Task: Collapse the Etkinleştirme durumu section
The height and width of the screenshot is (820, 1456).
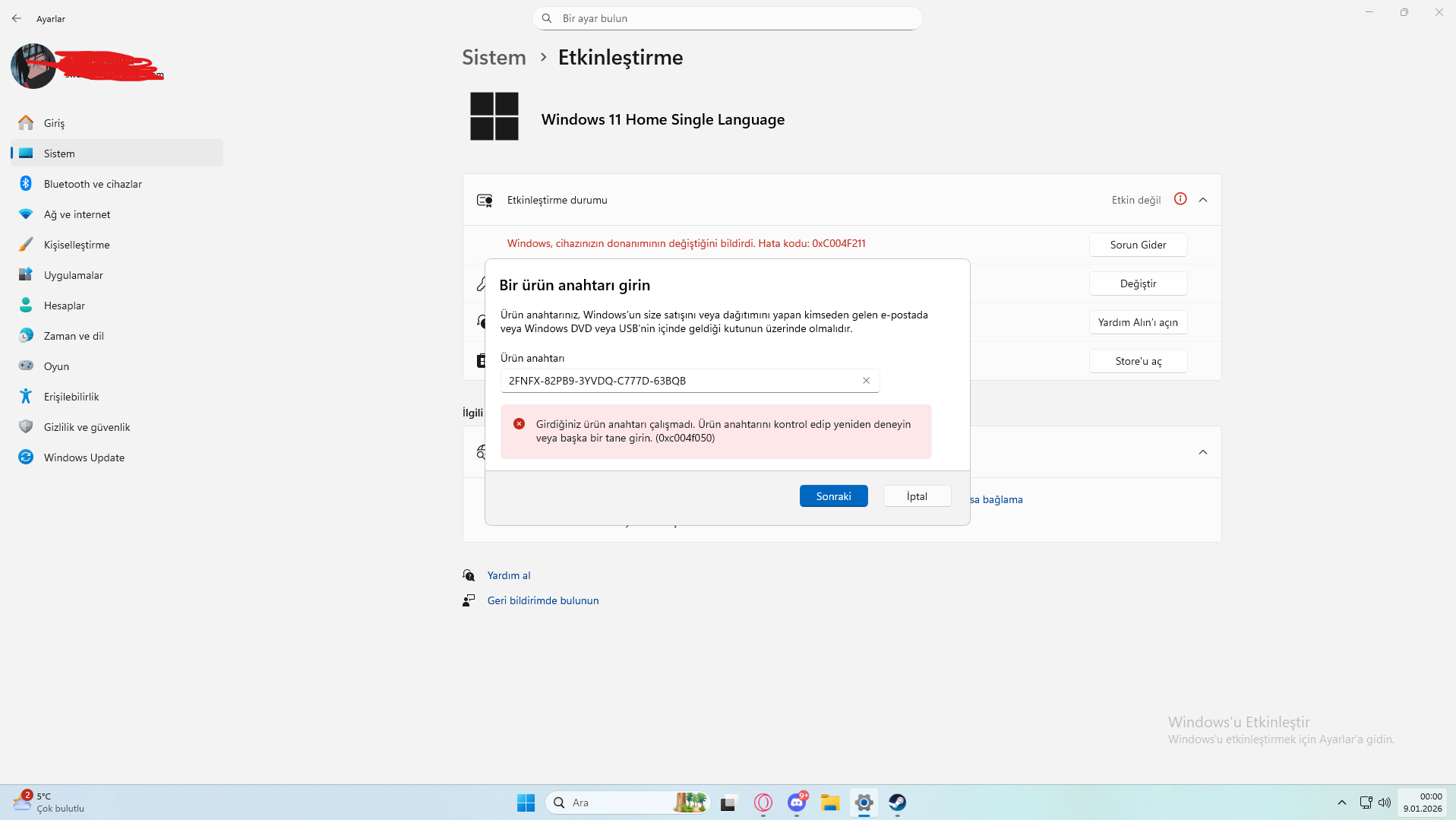Action: tap(1203, 200)
